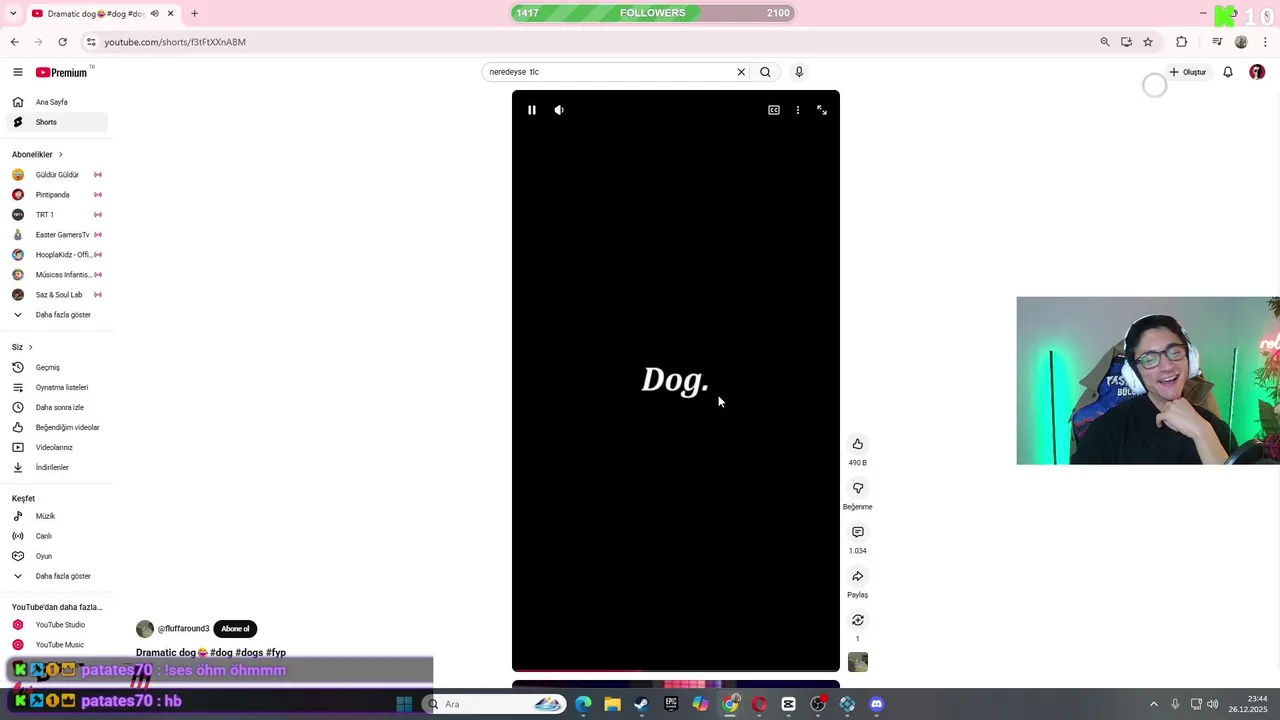The image size is (1280, 720).
Task: Open Epic Games Launcher from taskbar
Action: point(671,704)
